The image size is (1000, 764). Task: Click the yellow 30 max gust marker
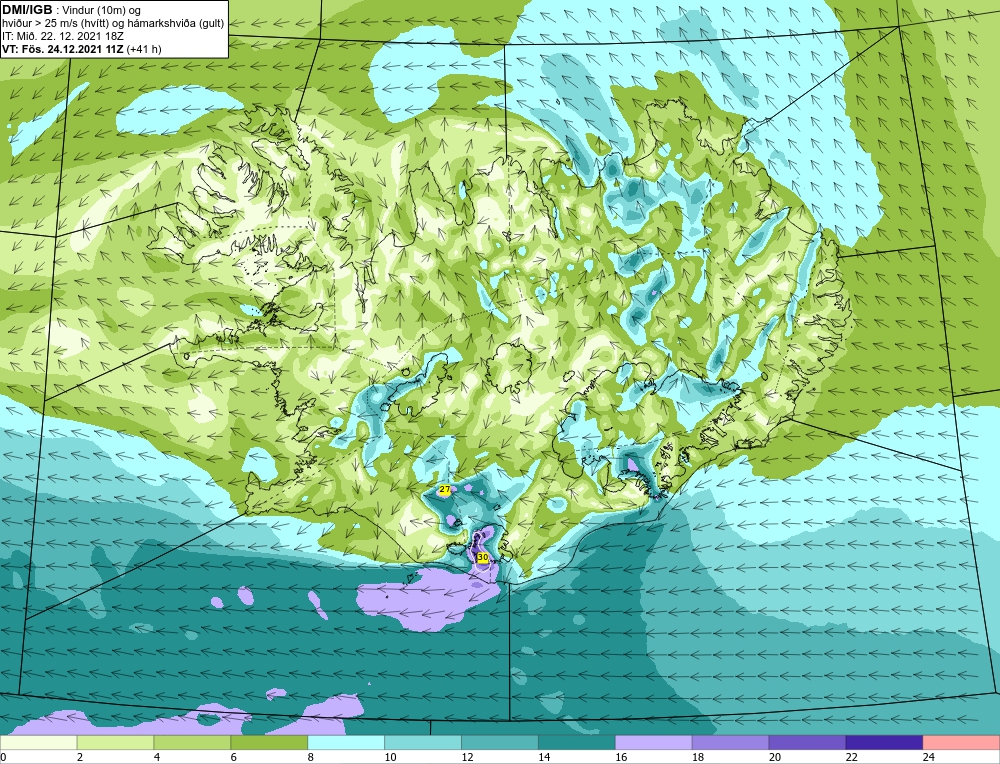pyautogui.click(x=483, y=557)
